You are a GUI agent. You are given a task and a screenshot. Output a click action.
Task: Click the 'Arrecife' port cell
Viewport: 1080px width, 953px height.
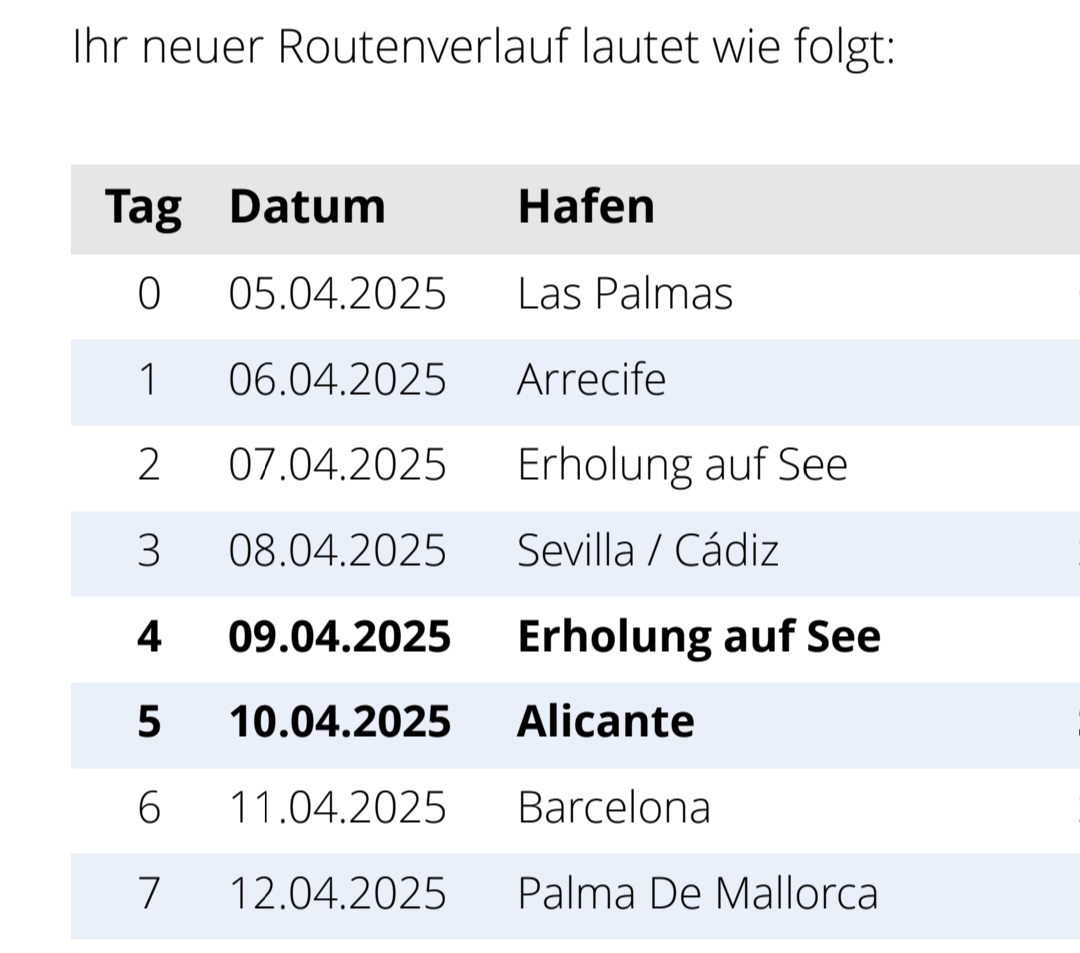click(x=591, y=380)
